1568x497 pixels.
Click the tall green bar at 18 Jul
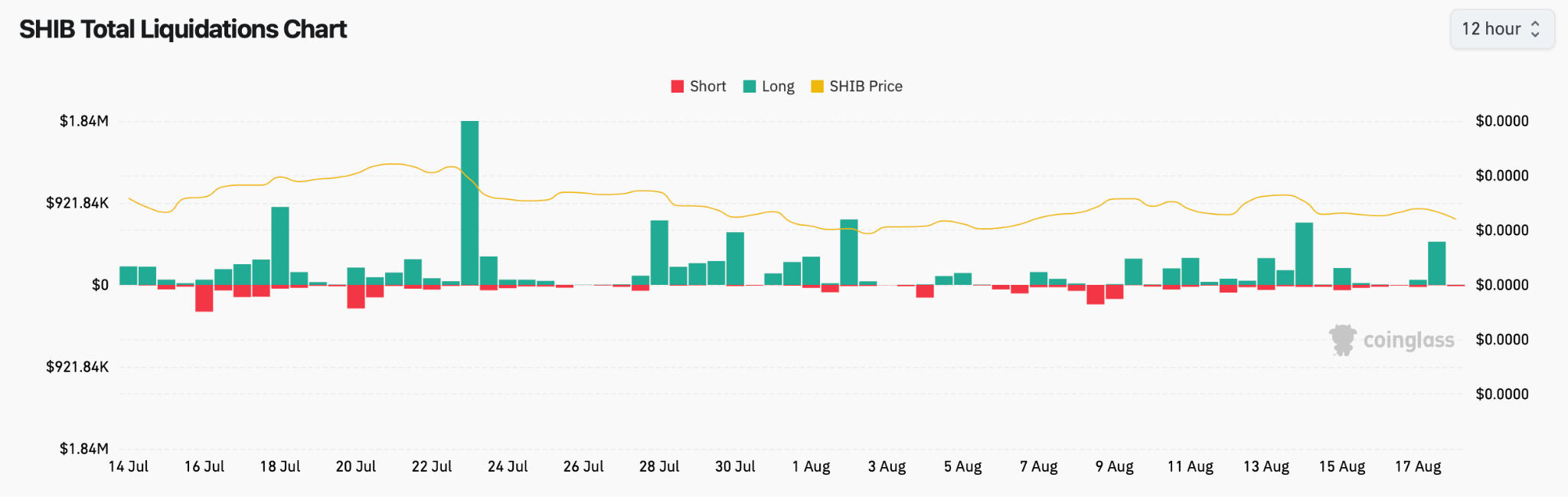280,246
